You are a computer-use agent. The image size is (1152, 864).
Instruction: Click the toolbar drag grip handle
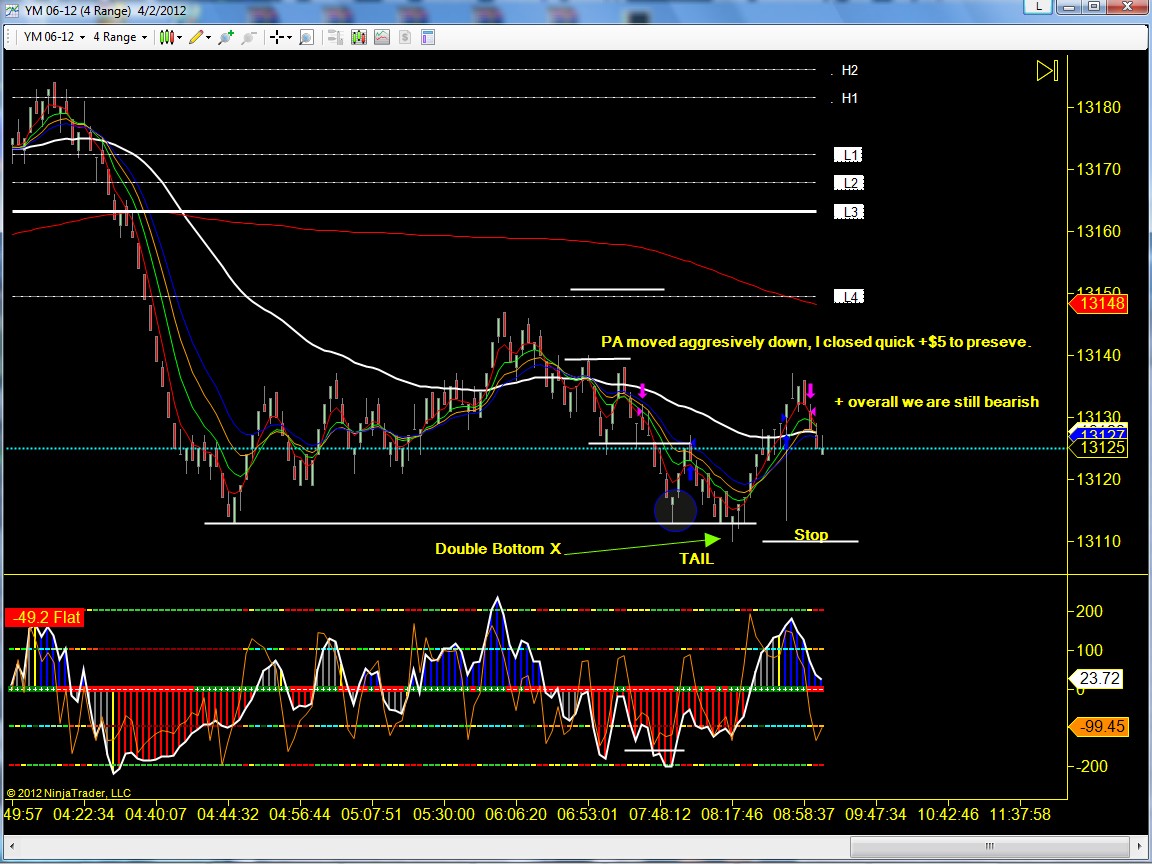9,37
